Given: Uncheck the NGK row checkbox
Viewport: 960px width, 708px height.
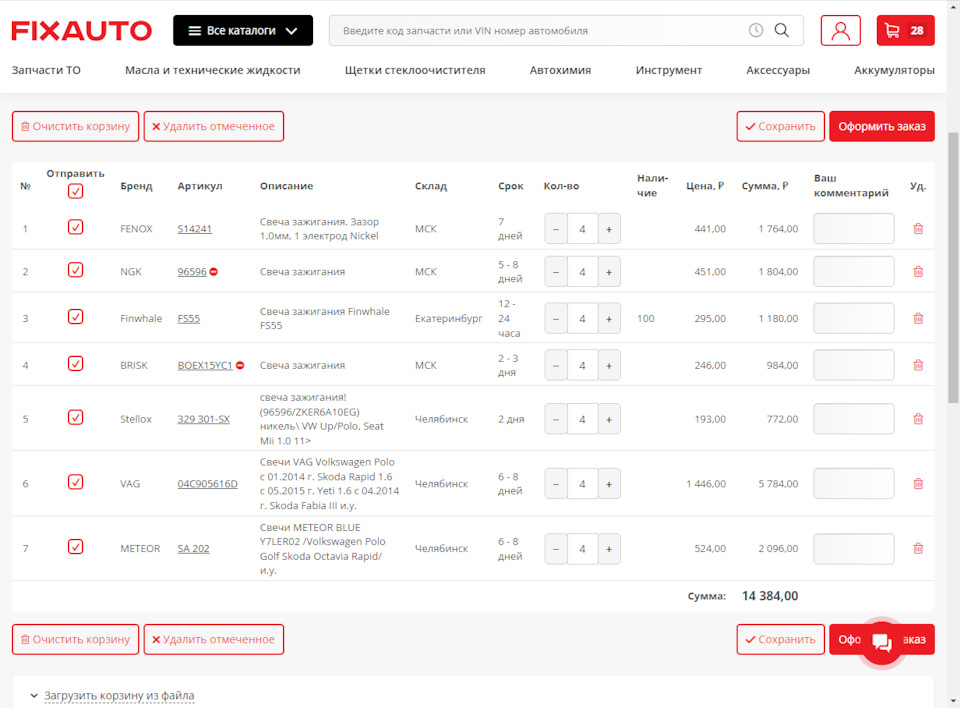Looking at the screenshot, I should (x=75, y=269).
